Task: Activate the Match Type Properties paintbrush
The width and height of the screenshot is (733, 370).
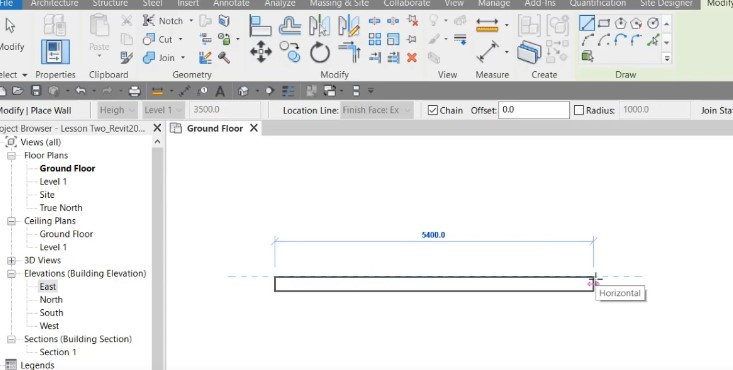Action: click(x=127, y=58)
